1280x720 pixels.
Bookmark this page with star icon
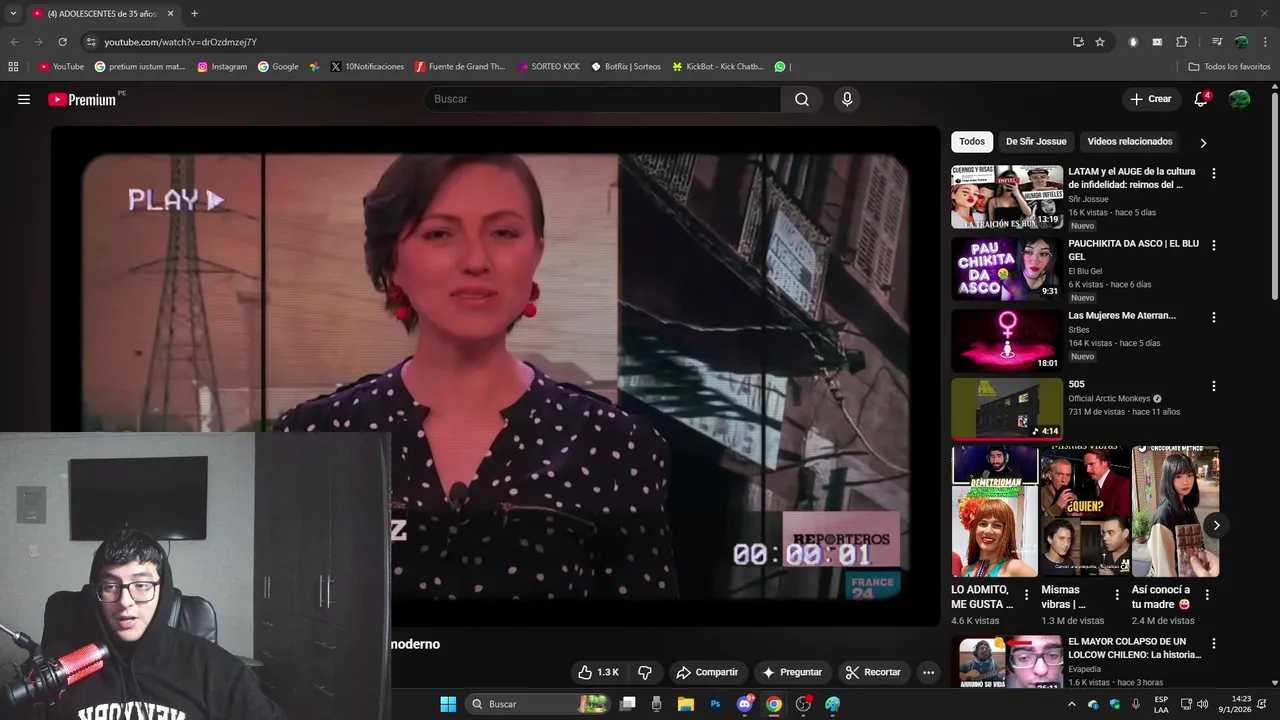pyautogui.click(x=1100, y=42)
